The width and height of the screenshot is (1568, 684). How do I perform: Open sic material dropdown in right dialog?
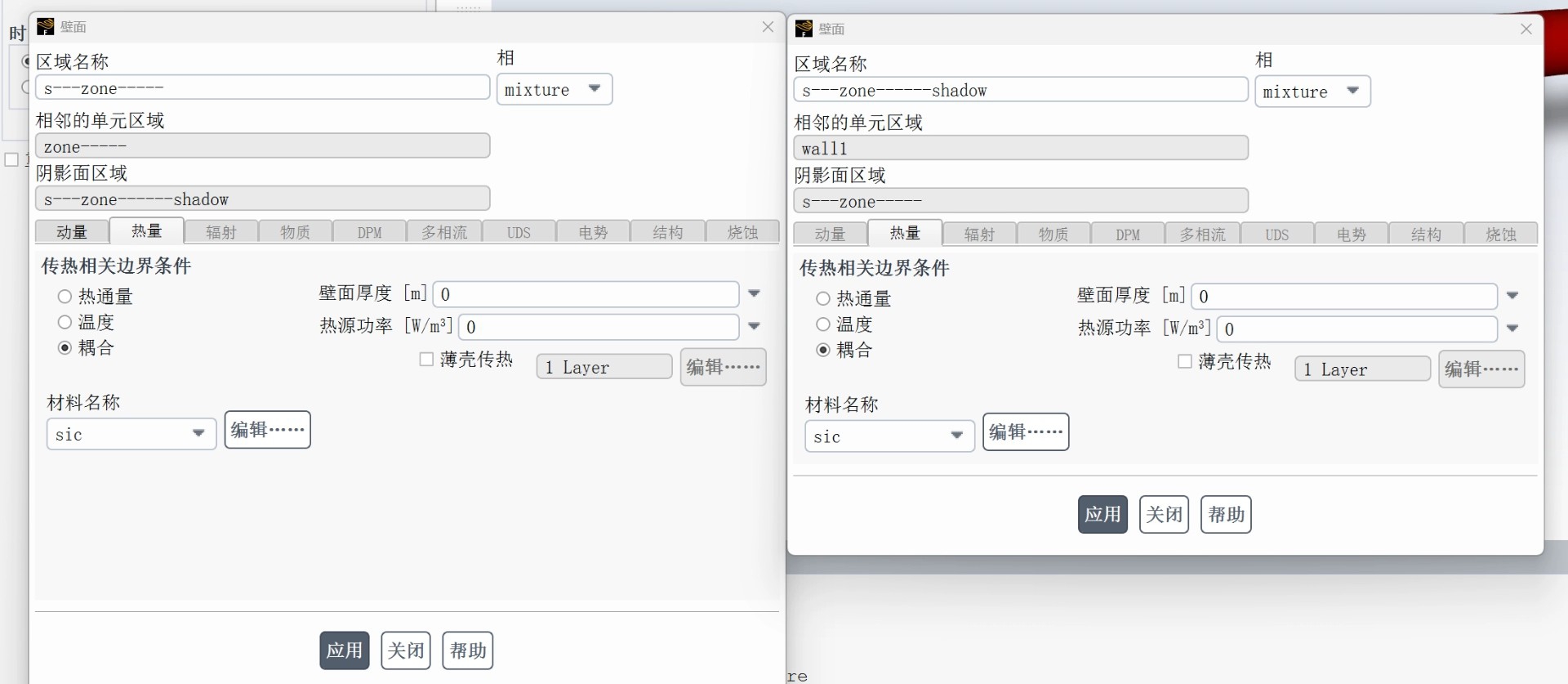point(889,436)
